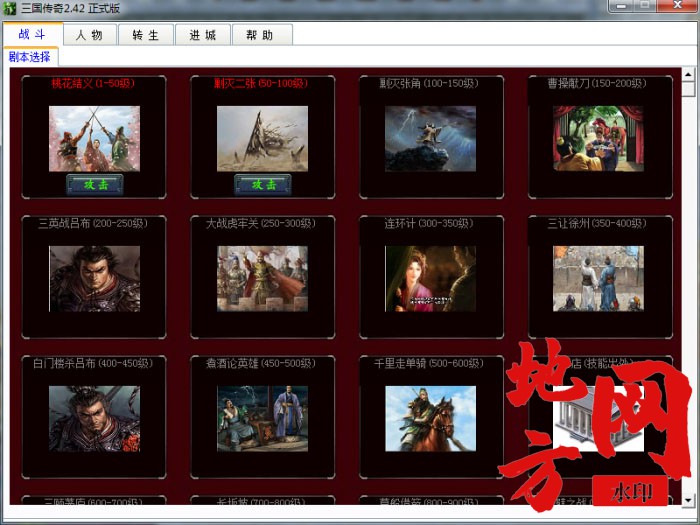The width and height of the screenshot is (700, 525).
Task: Click the 剿灭二张 (50-100级) title
Action: coord(261,83)
